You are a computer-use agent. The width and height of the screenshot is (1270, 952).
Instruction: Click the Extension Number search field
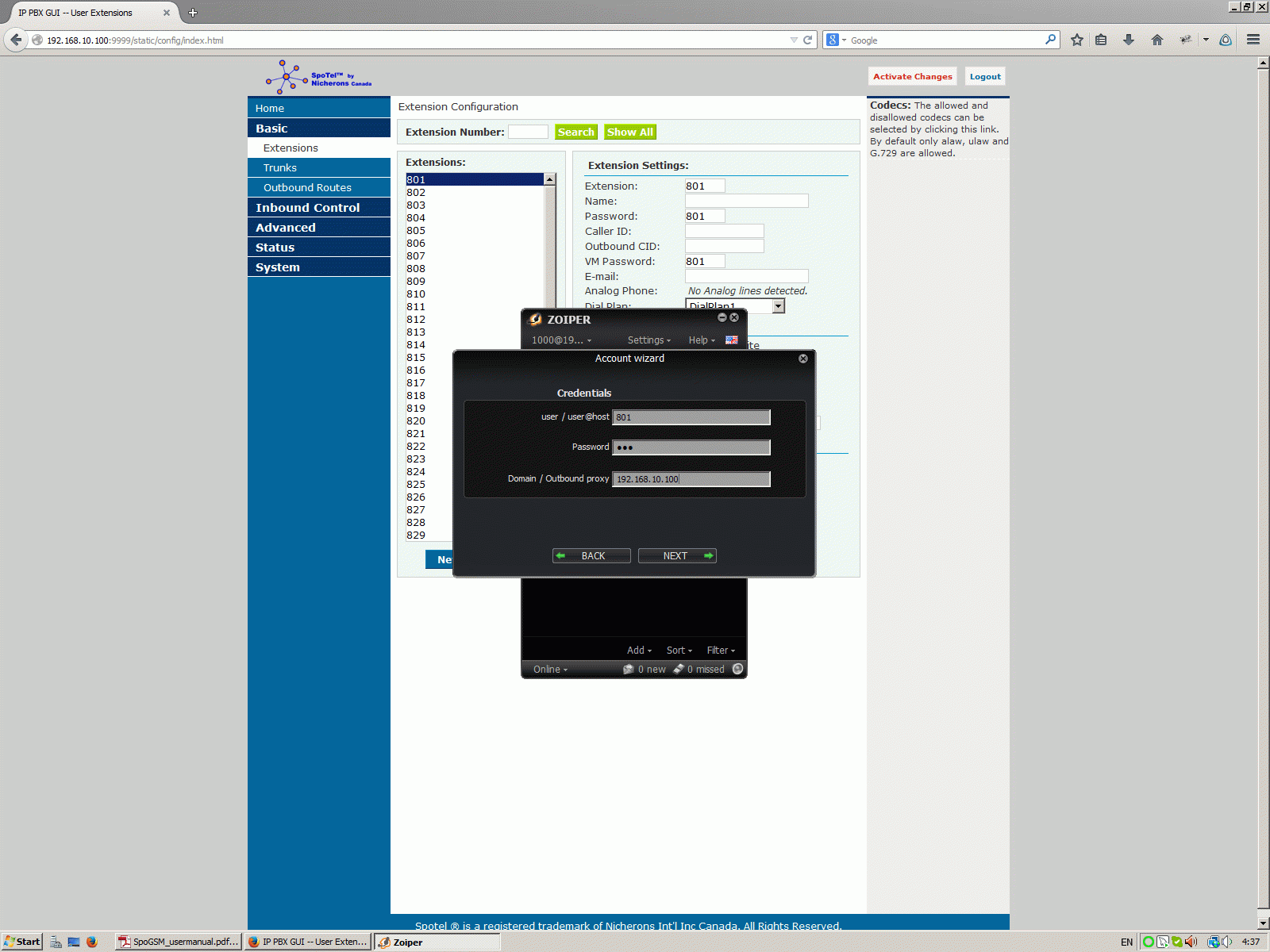tap(528, 132)
